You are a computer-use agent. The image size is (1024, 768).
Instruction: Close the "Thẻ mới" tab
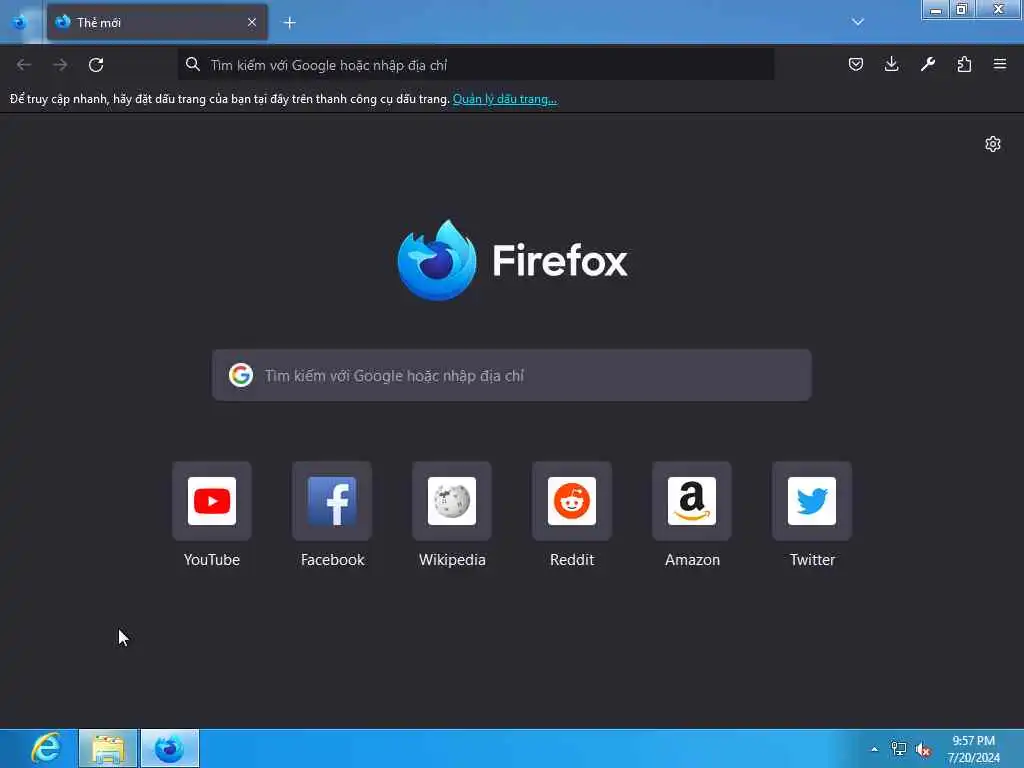click(x=252, y=22)
